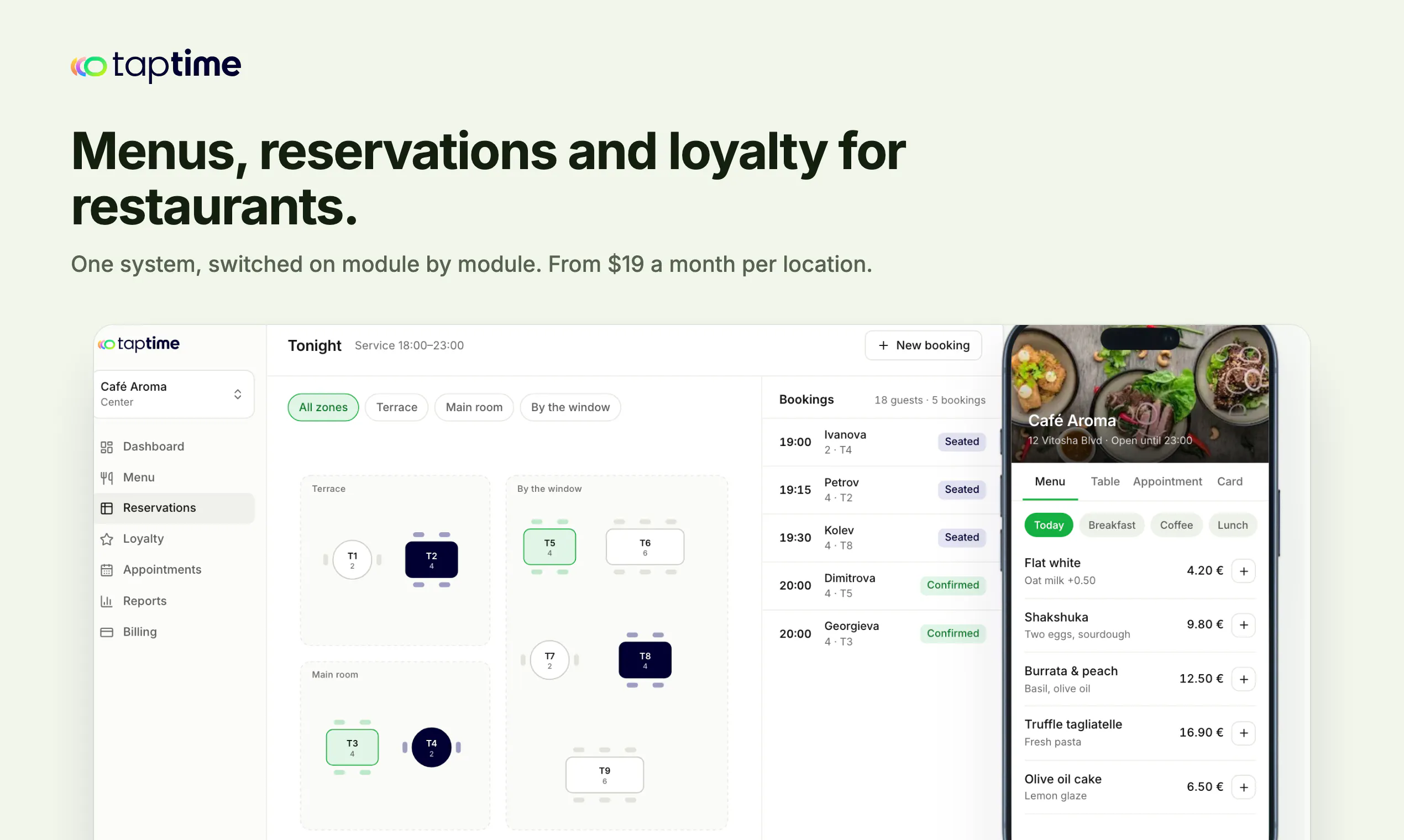Switch to the Menu tab on phone
The image size is (1404, 840).
[x=1050, y=482]
